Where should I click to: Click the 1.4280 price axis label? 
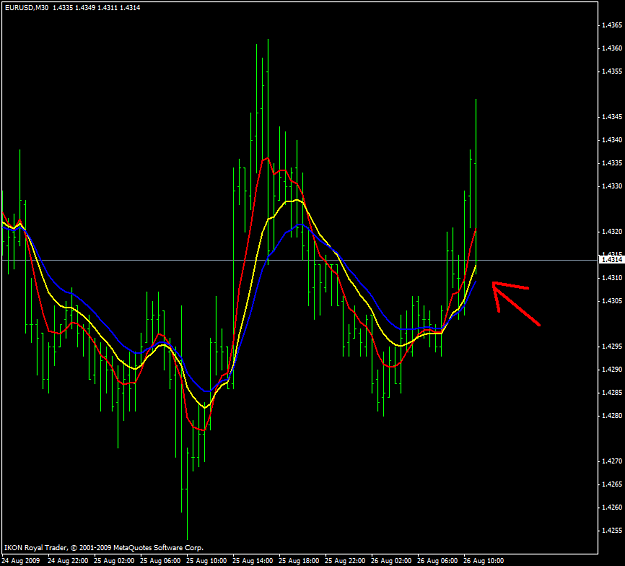point(612,416)
